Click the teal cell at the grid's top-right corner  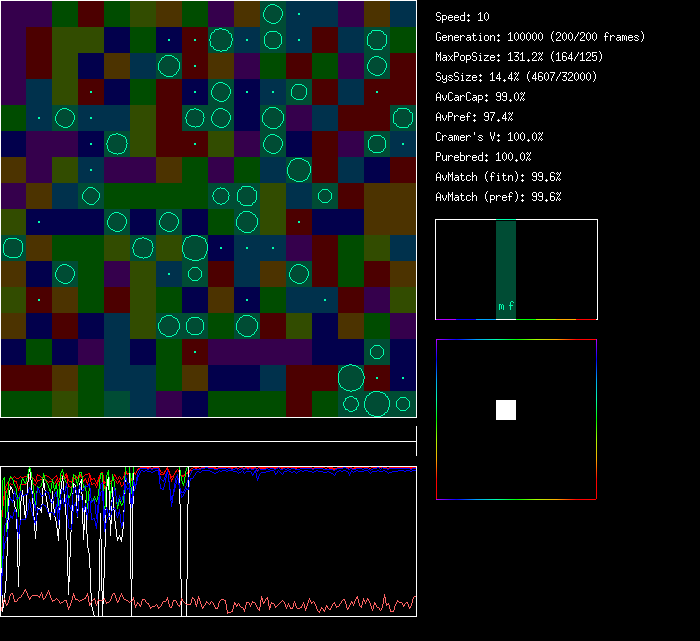tap(403, 14)
